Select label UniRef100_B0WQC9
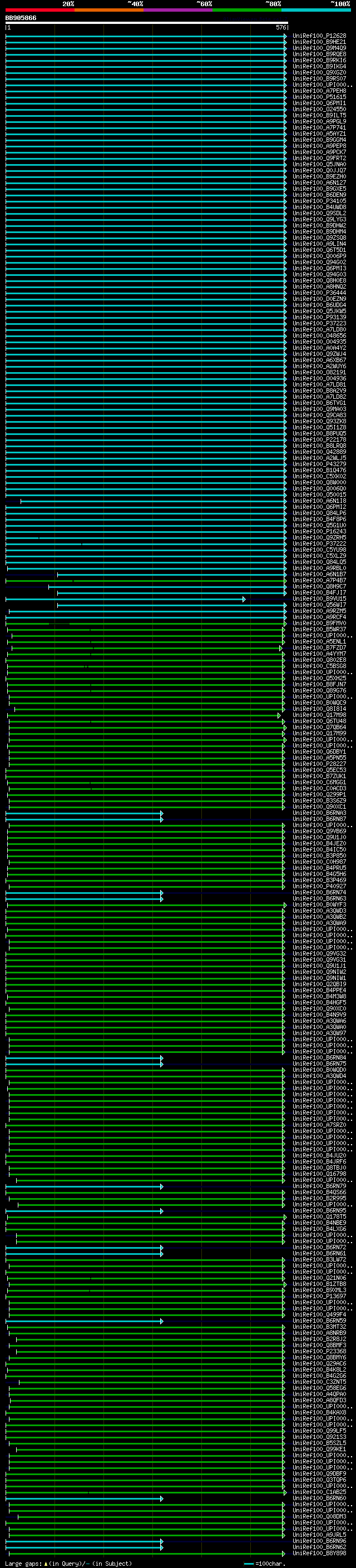The image size is (356, 1568). [319, 703]
